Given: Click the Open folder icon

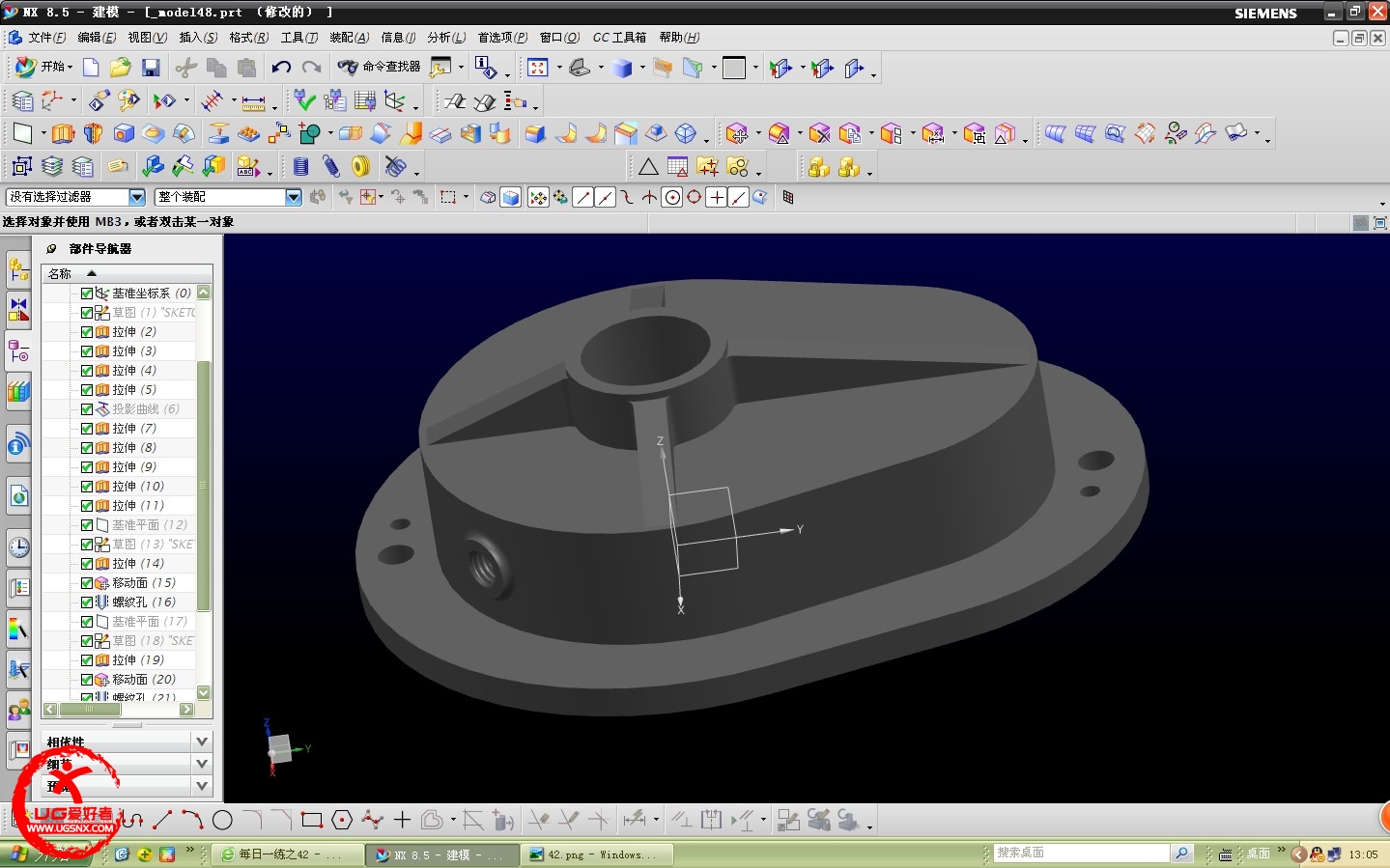Looking at the screenshot, I should [120, 67].
